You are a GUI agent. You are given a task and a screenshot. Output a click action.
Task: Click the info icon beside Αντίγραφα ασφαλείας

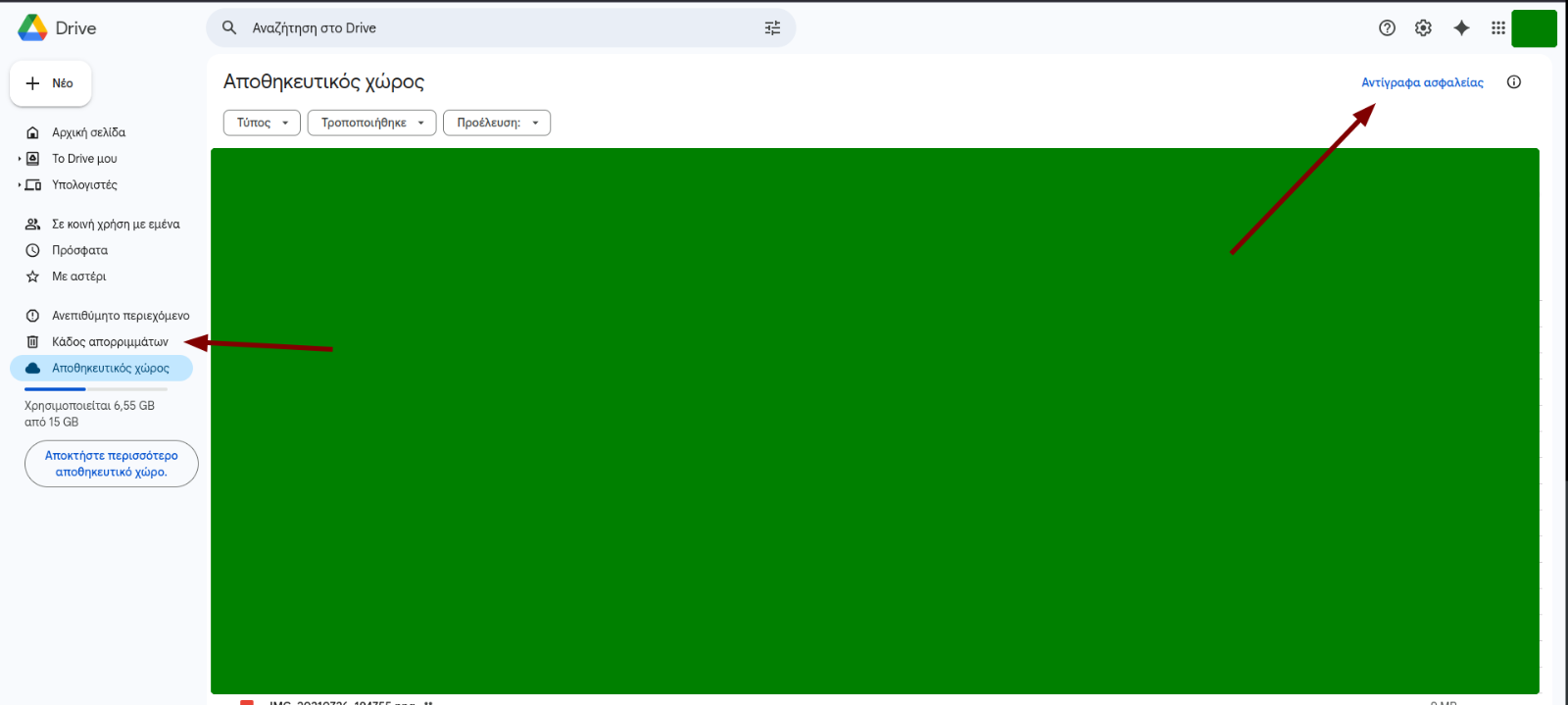1513,82
